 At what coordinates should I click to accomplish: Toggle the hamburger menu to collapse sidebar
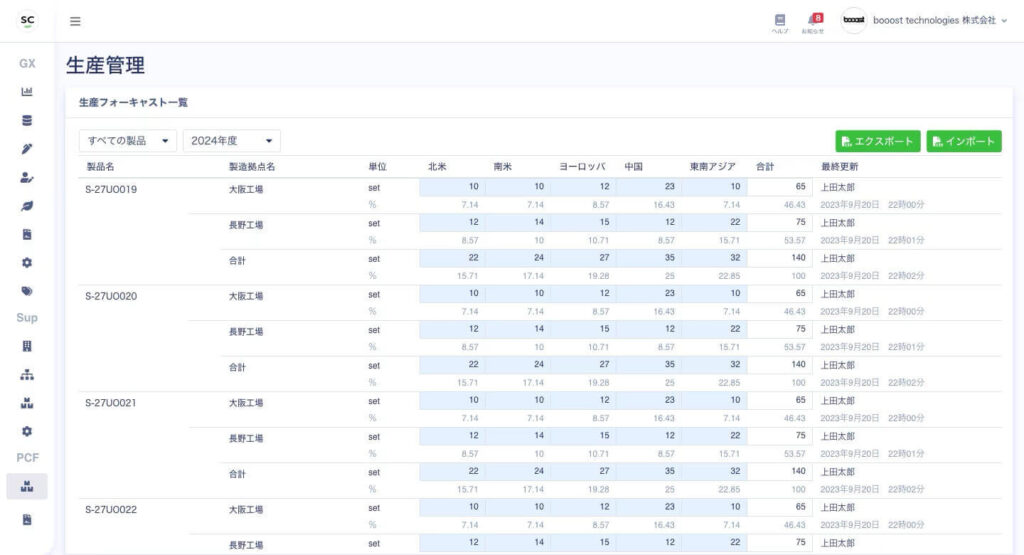76,21
